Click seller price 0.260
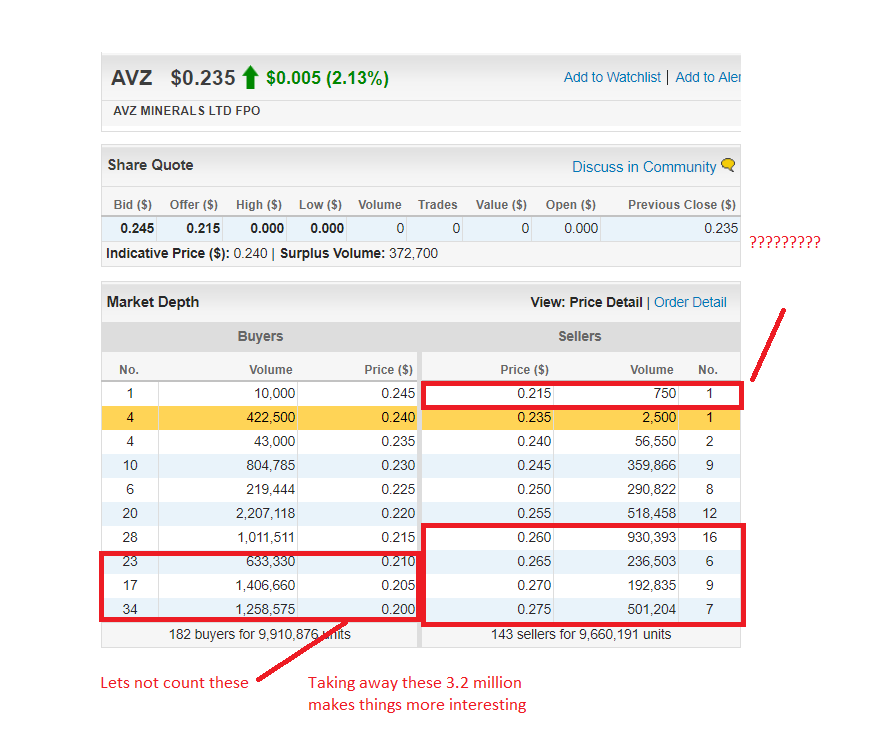870x749 pixels. tap(534, 537)
